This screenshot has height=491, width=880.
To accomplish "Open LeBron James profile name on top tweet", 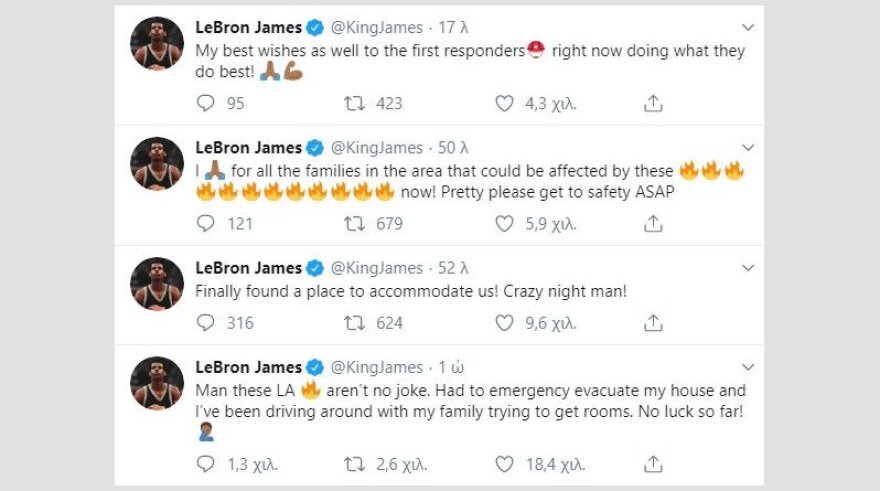I will coord(249,27).
